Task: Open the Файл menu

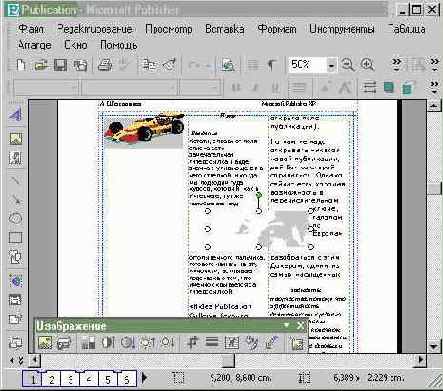Action: click(31, 29)
